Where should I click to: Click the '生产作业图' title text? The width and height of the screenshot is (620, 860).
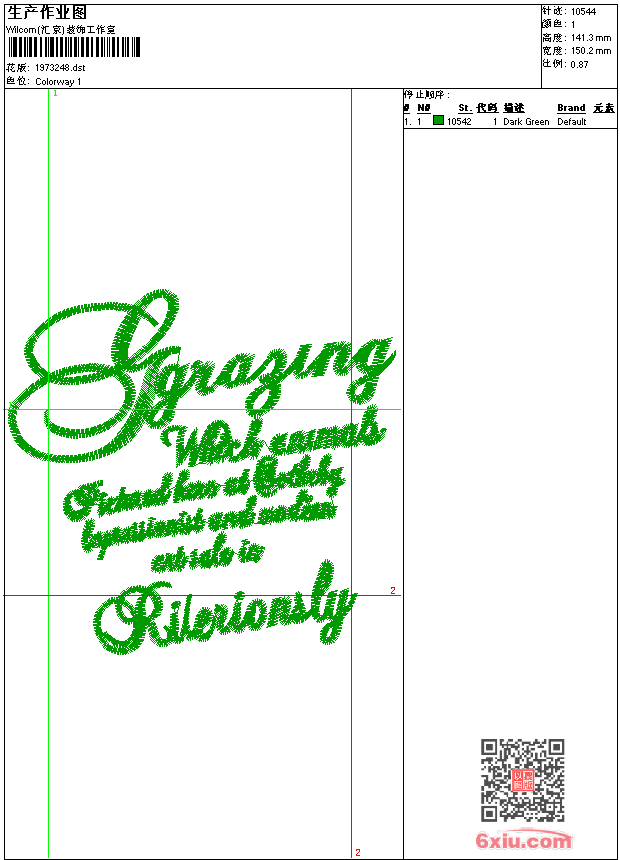(x=47, y=12)
